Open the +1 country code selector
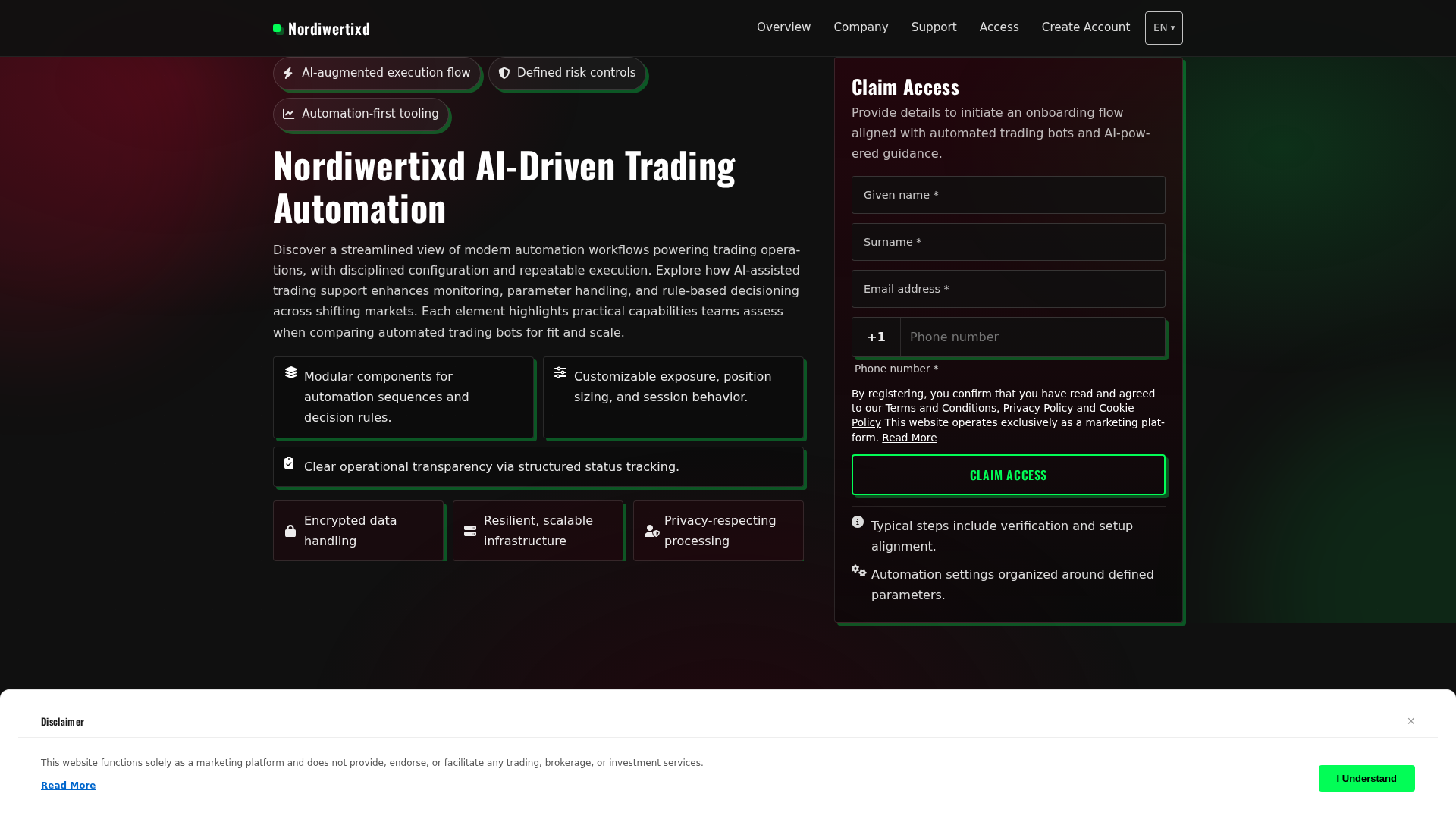Image resolution: width=1456 pixels, height=819 pixels. pos(877,337)
